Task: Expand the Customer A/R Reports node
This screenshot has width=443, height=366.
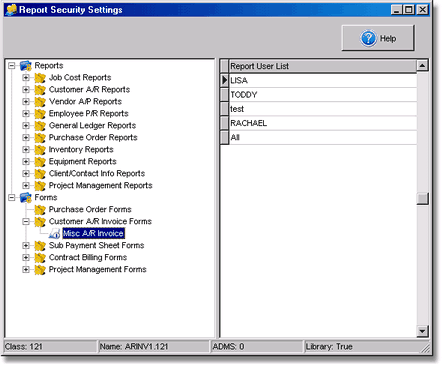Action: point(26,90)
